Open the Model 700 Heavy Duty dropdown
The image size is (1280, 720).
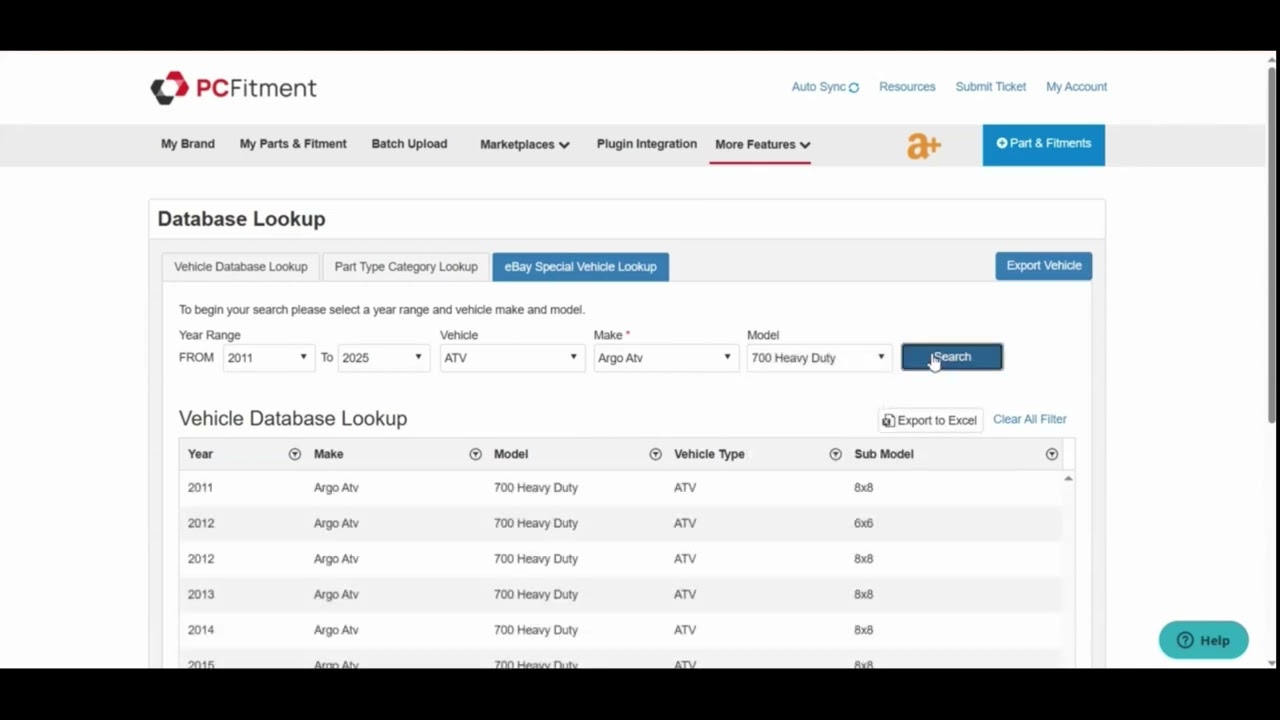coord(818,358)
